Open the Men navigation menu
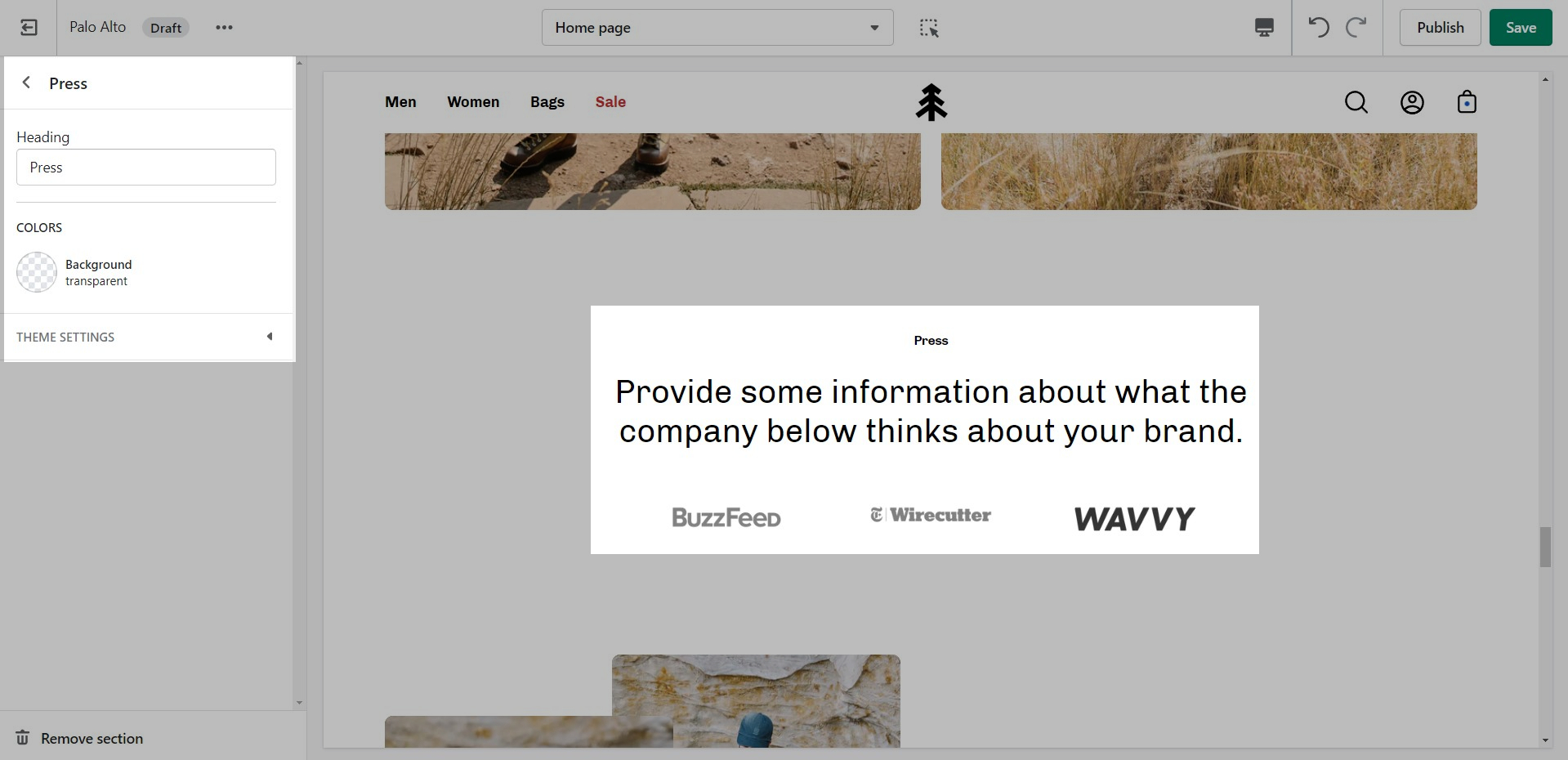Screen dimensions: 1568x760 coord(400,102)
